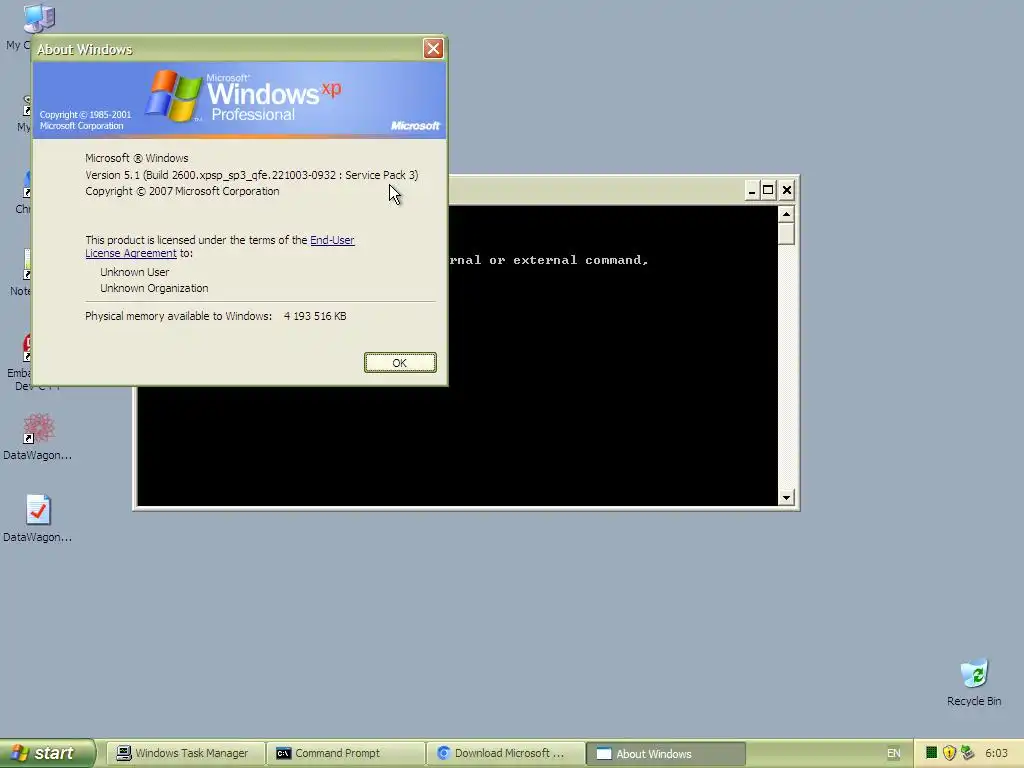Image resolution: width=1024 pixels, height=768 pixels.
Task: Click the physical memory value 4 193 516 KB
Action: pyautogui.click(x=315, y=316)
